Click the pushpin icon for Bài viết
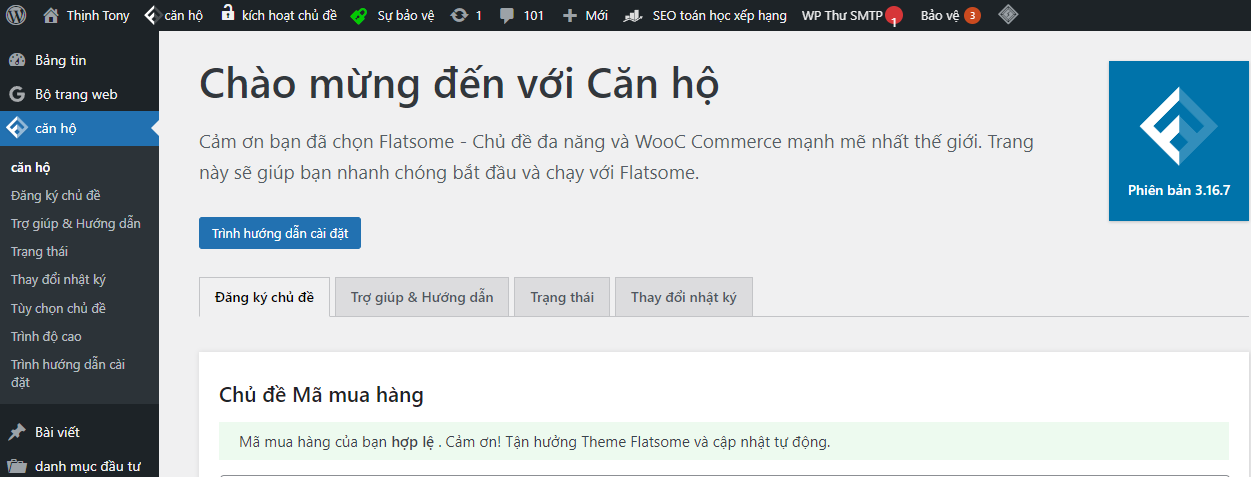1251x477 pixels. coord(16,432)
